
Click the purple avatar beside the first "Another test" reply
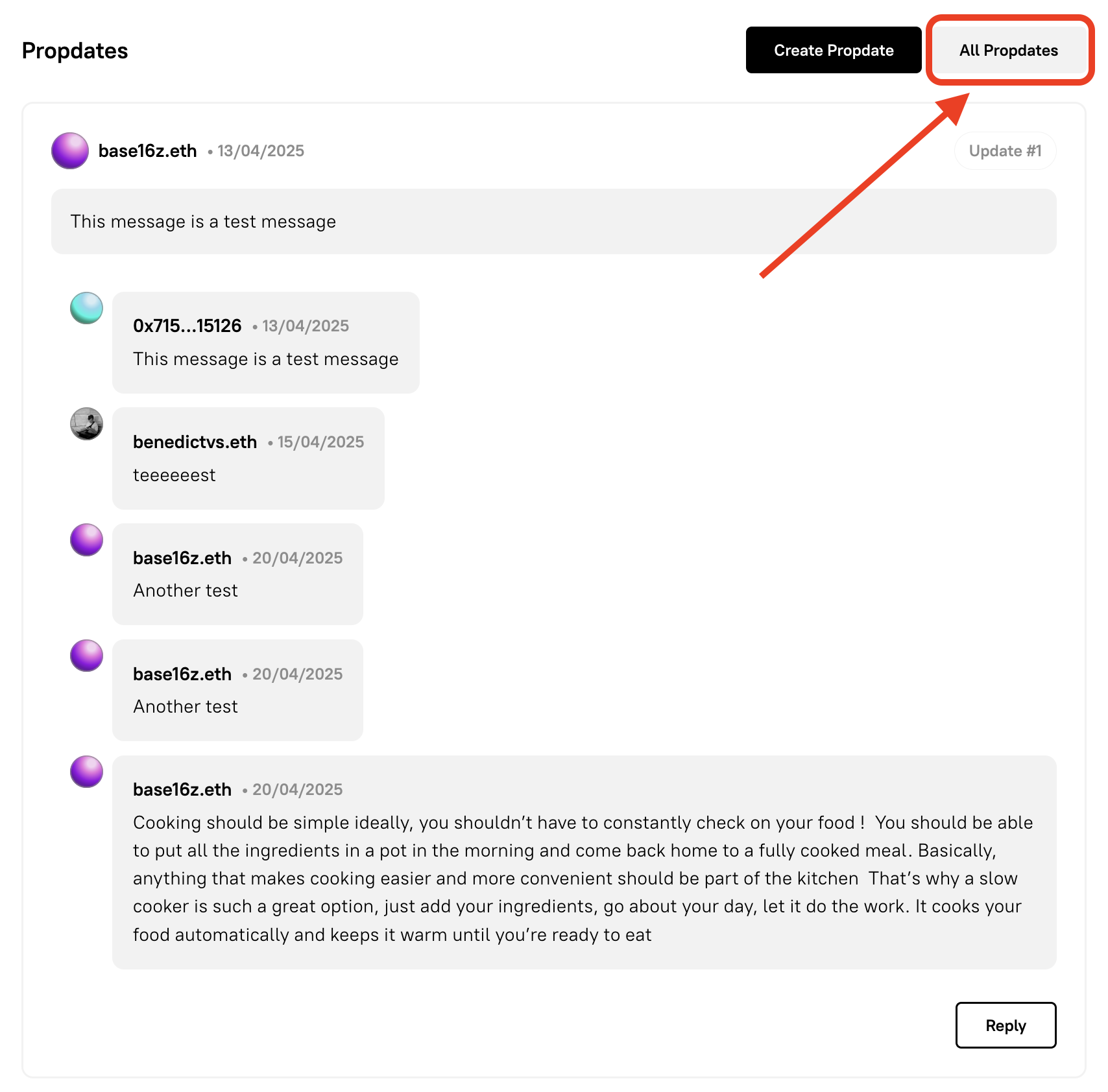tap(86, 540)
